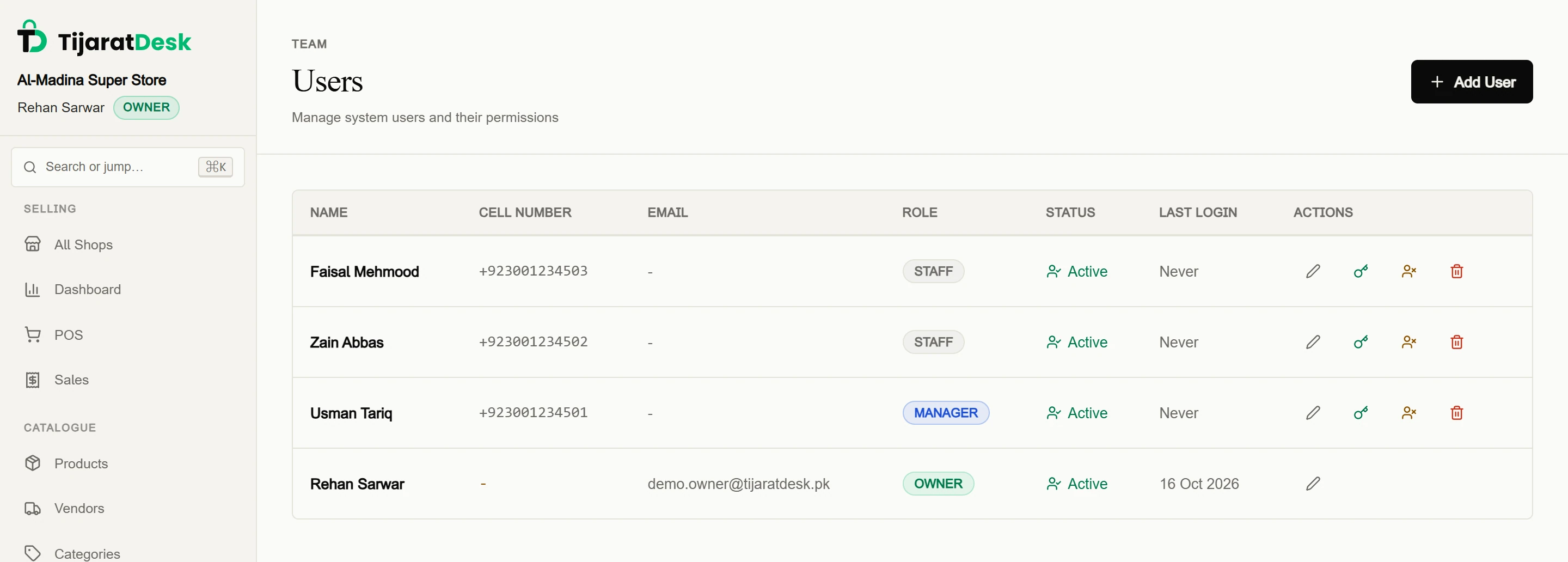
Task: Click cell number +923001234501
Action: click(x=533, y=412)
